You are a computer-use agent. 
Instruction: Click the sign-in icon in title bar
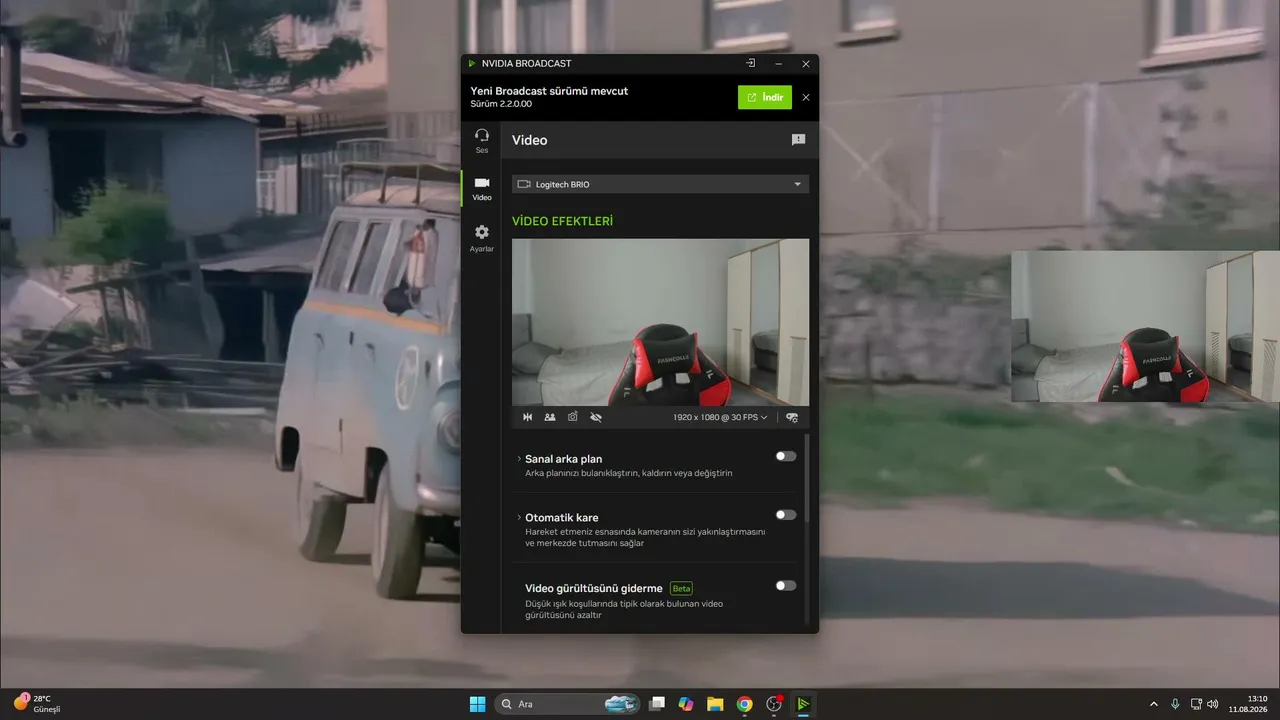point(751,63)
